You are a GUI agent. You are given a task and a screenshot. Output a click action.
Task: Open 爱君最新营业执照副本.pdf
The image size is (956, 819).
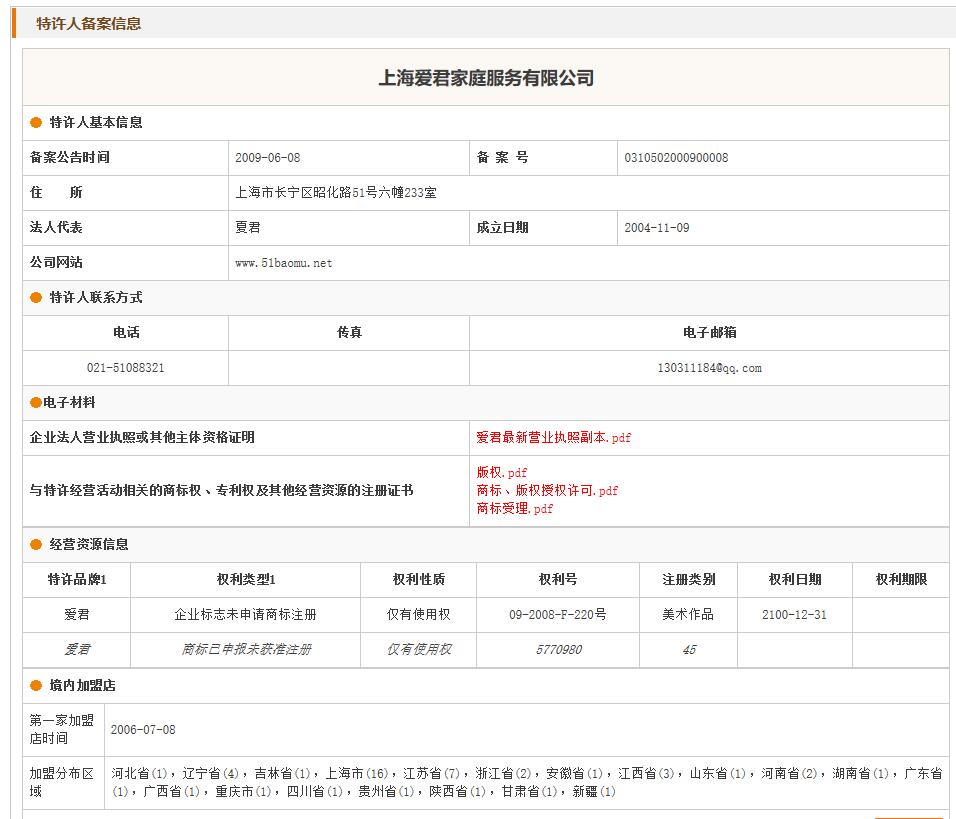point(553,438)
